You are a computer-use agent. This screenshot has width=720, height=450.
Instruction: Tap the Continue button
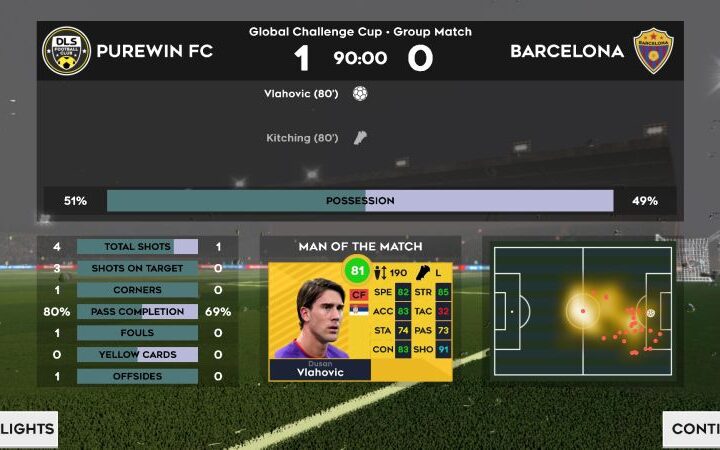(692, 428)
